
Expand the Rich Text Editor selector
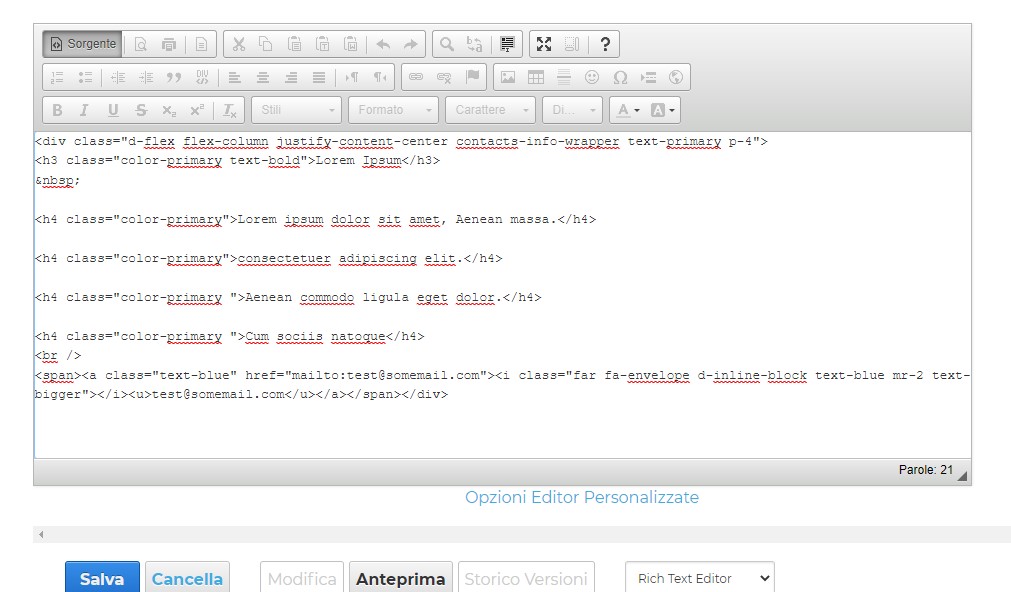pyautogui.click(x=698, y=577)
